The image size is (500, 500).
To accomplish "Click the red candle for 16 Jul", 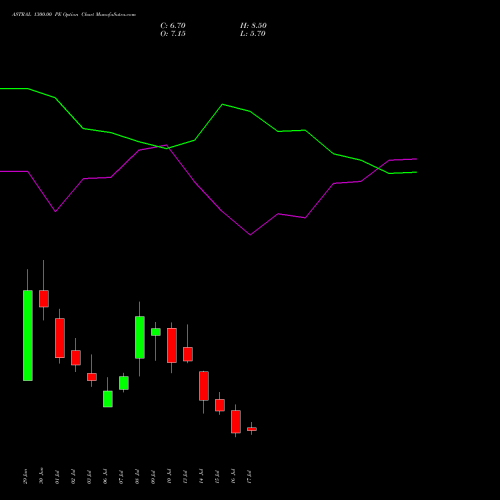I will tap(236, 422).
